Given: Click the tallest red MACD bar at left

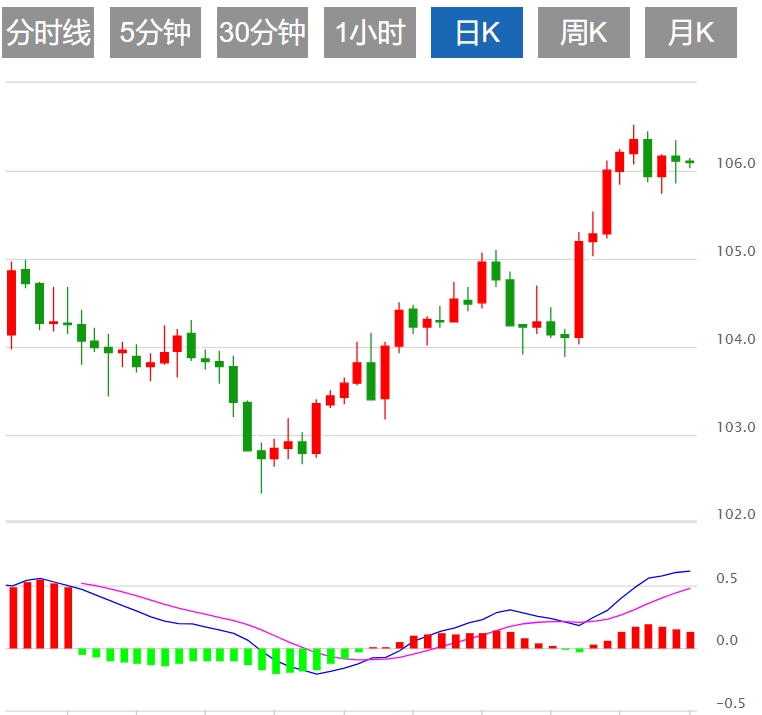Looking at the screenshot, I should [x=41, y=614].
